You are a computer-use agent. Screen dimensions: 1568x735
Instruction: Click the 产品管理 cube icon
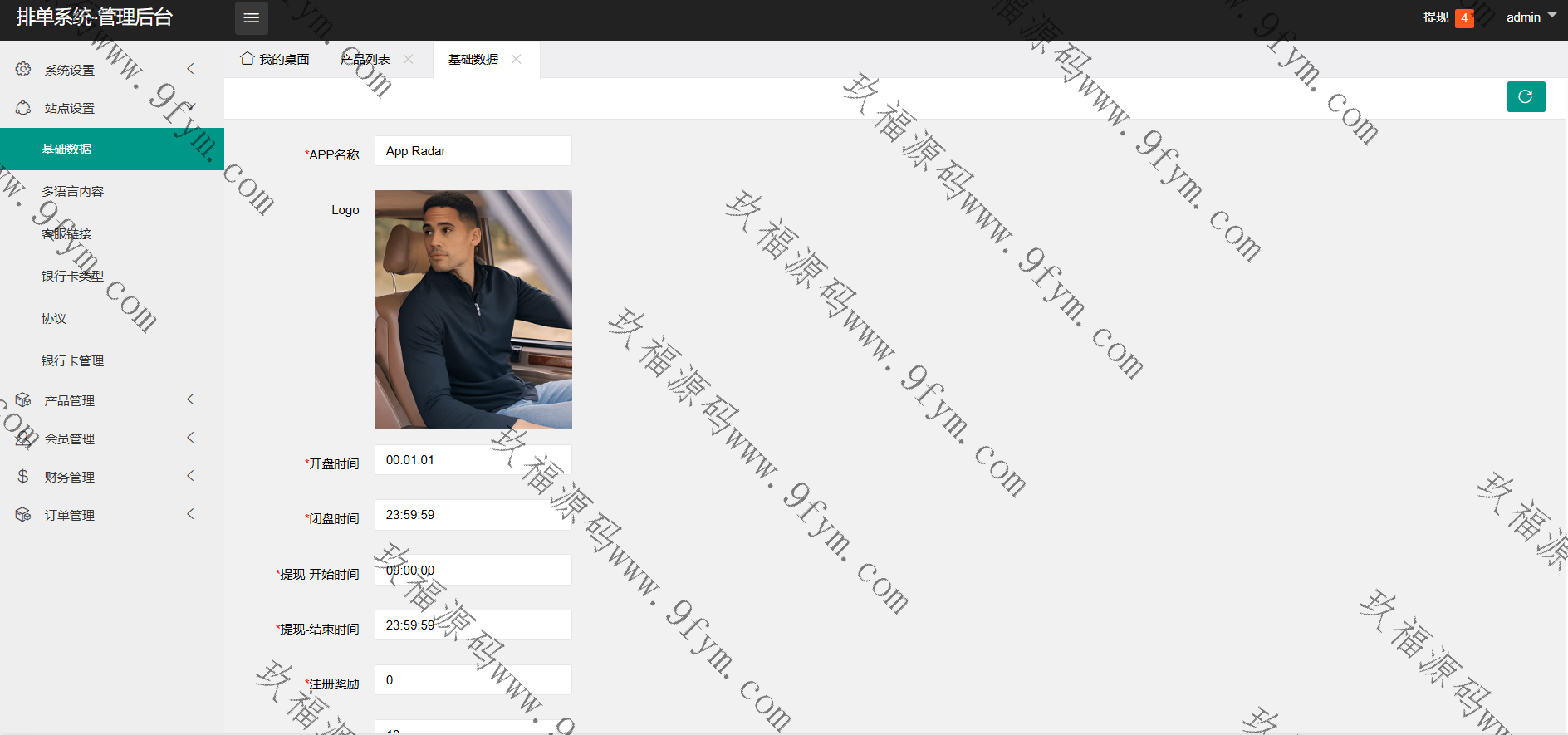(23, 400)
